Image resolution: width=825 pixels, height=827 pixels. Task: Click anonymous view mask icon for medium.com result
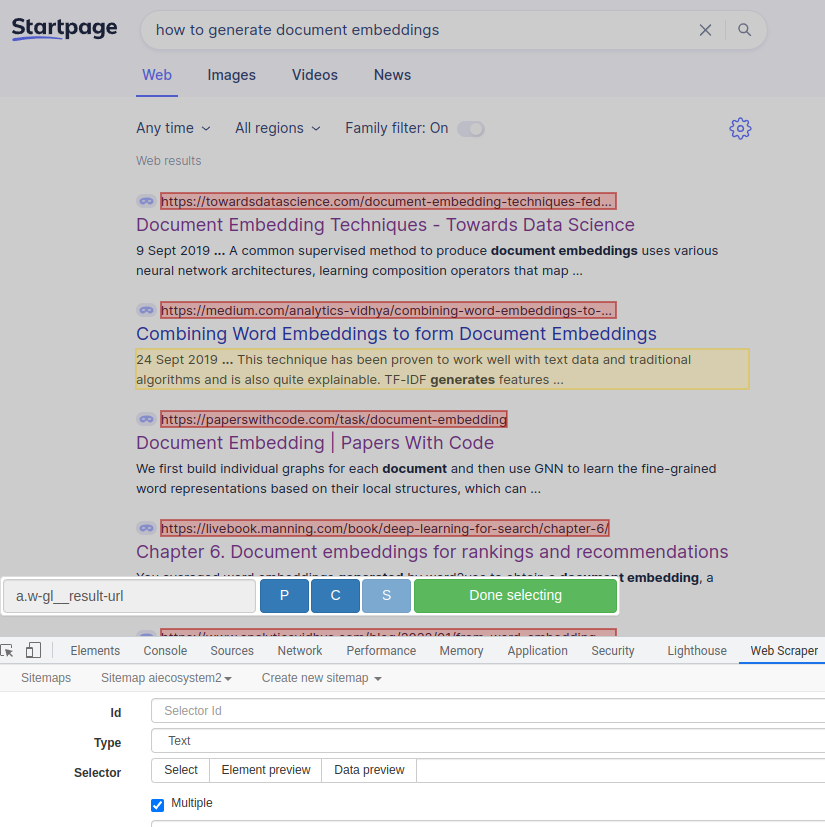(146, 310)
